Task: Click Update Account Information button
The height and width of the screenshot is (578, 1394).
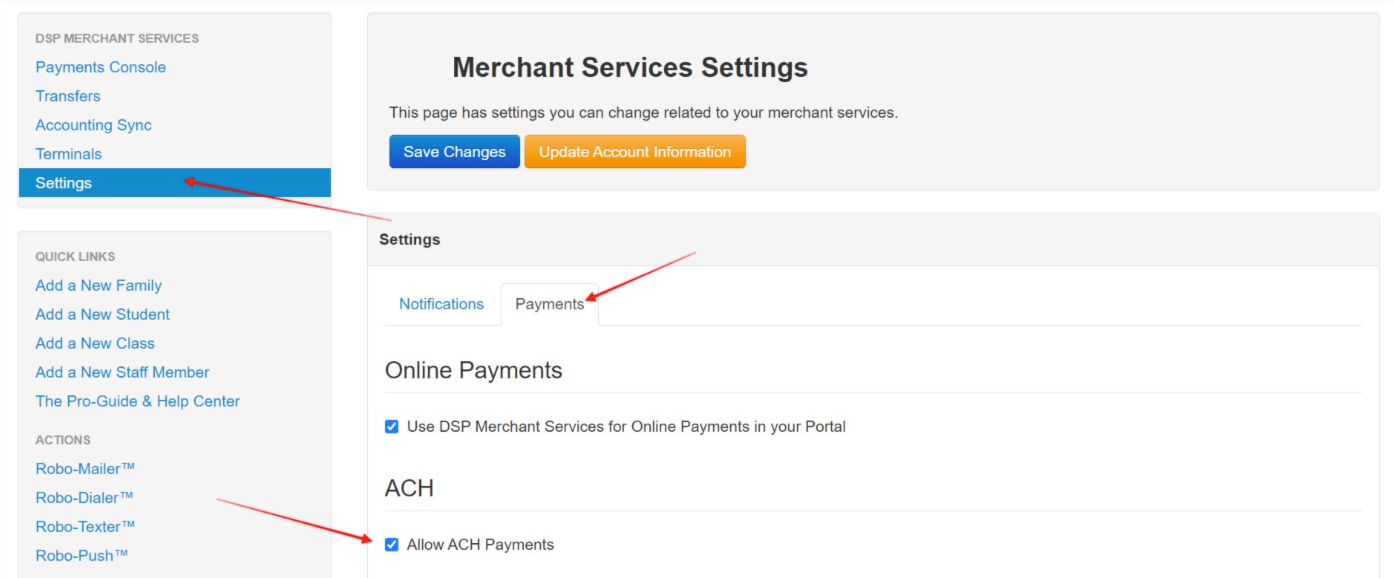Action: point(635,152)
